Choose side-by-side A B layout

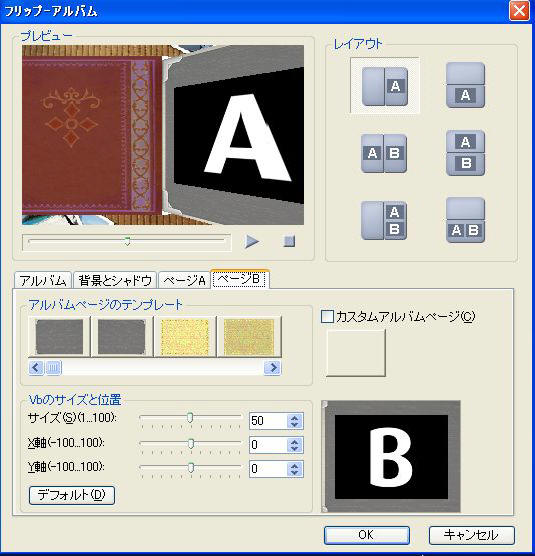tap(384, 153)
